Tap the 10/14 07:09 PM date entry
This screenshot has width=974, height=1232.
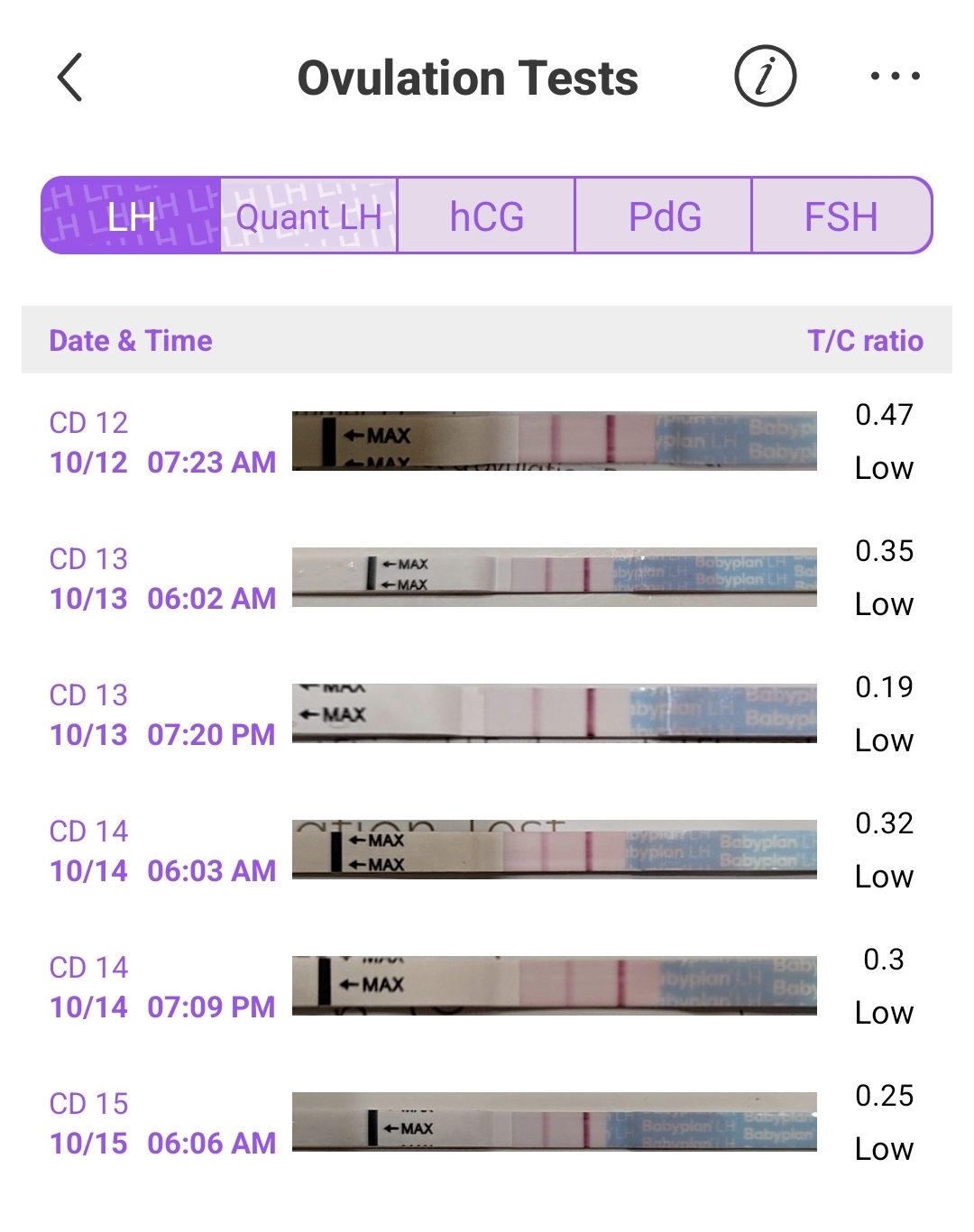click(x=162, y=988)
